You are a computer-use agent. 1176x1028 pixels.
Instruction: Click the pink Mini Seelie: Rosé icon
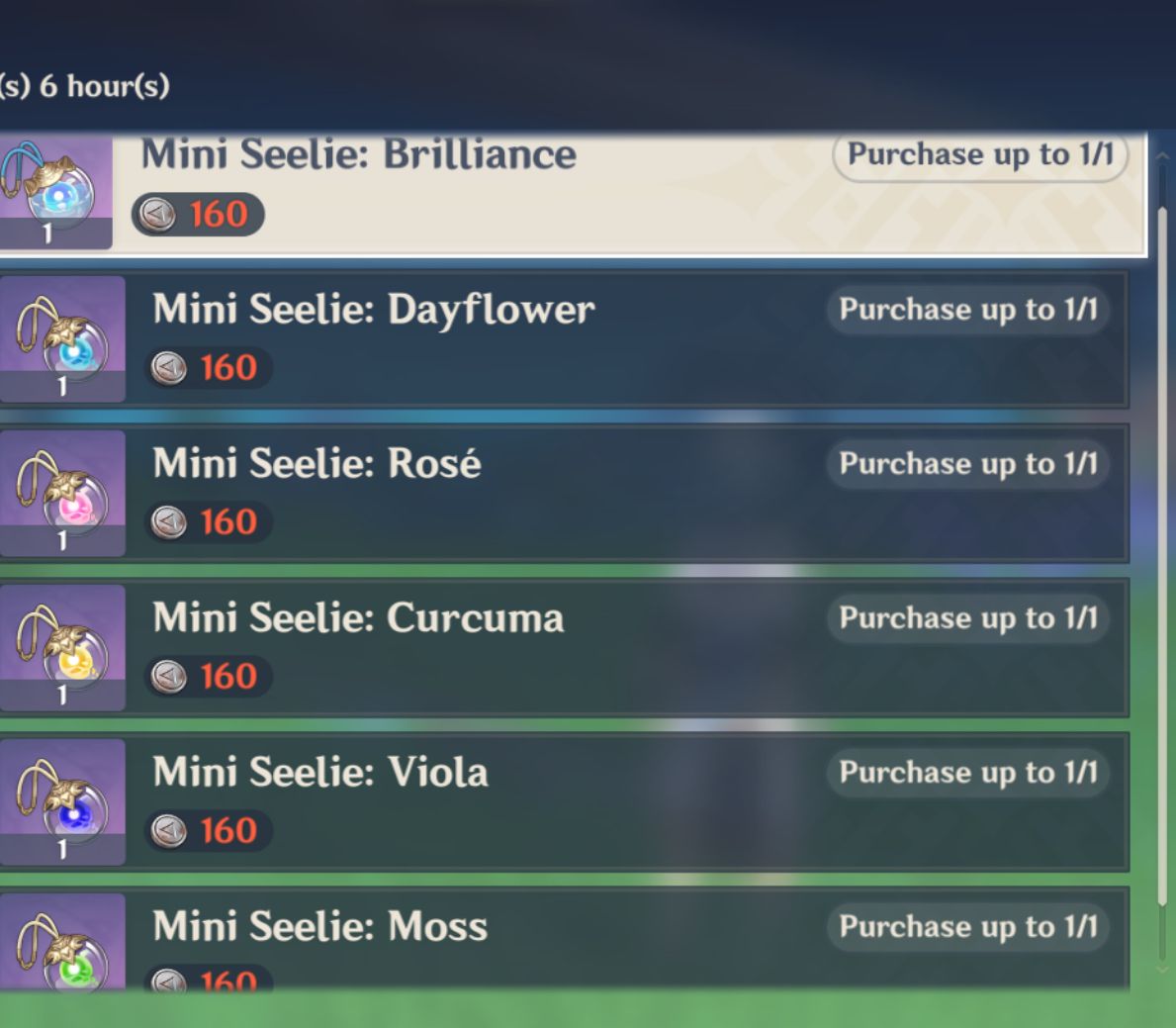[x=62, y=493]
